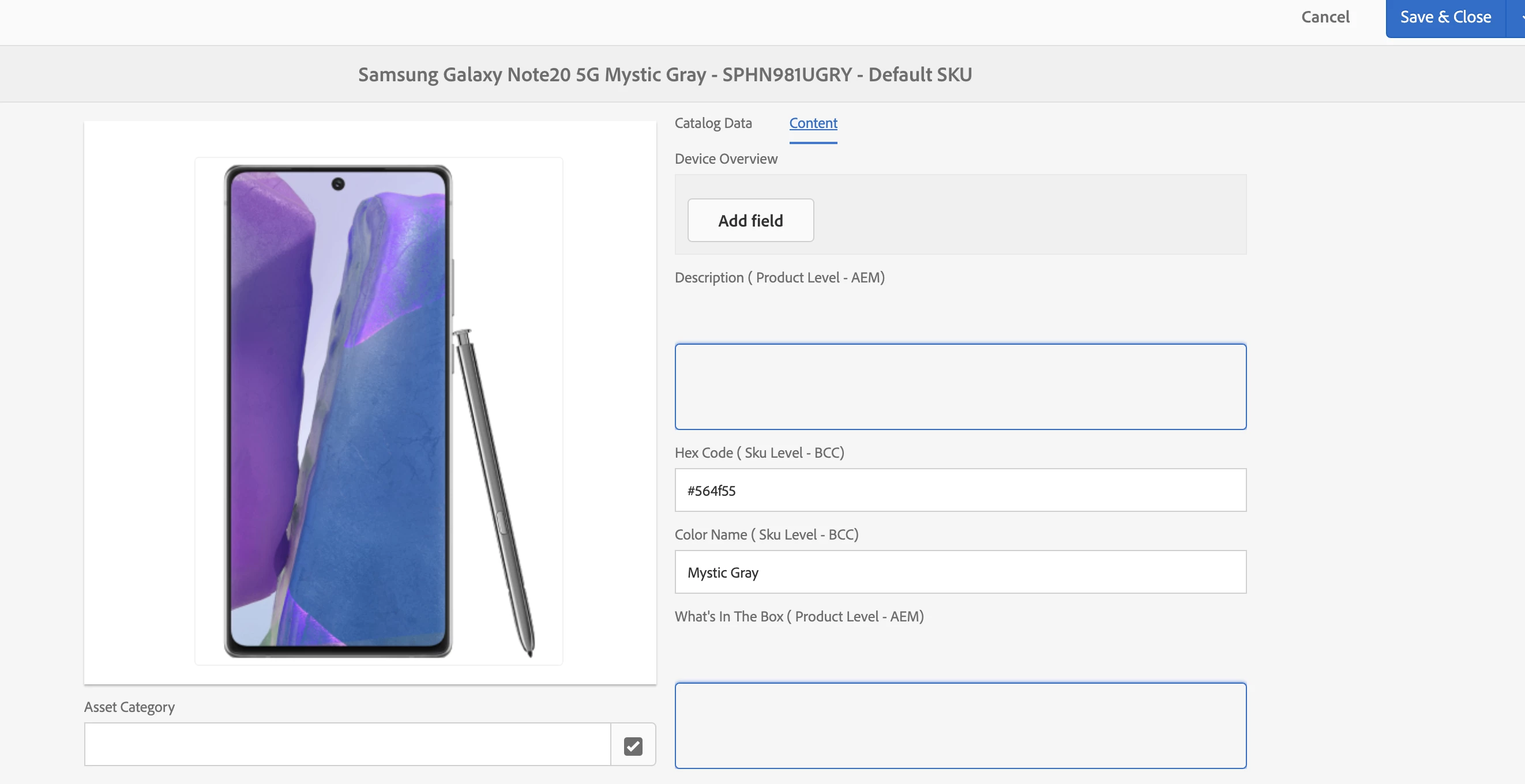Click the Color Name (Sku Level - BCC) label
1525x784 pixels.
[x=766, y=534]
